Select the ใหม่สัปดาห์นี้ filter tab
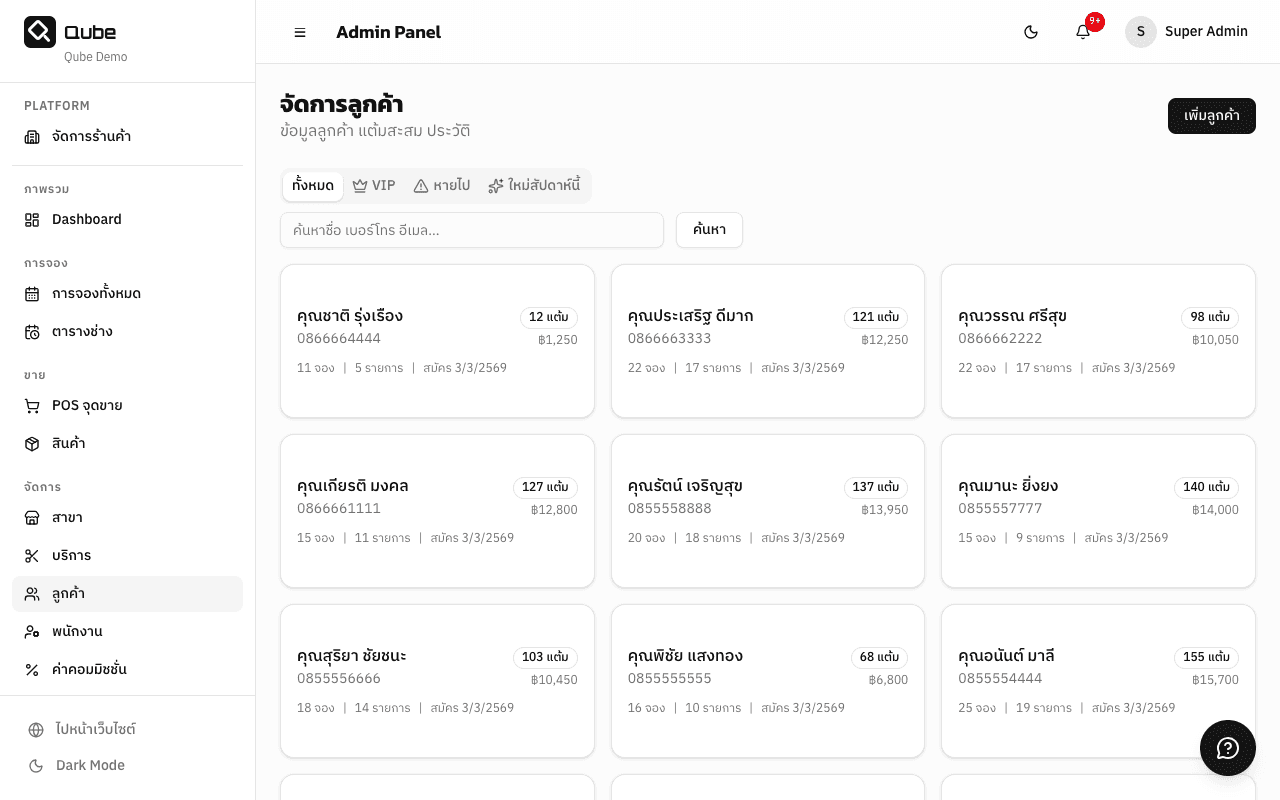 tap(534, 186)
